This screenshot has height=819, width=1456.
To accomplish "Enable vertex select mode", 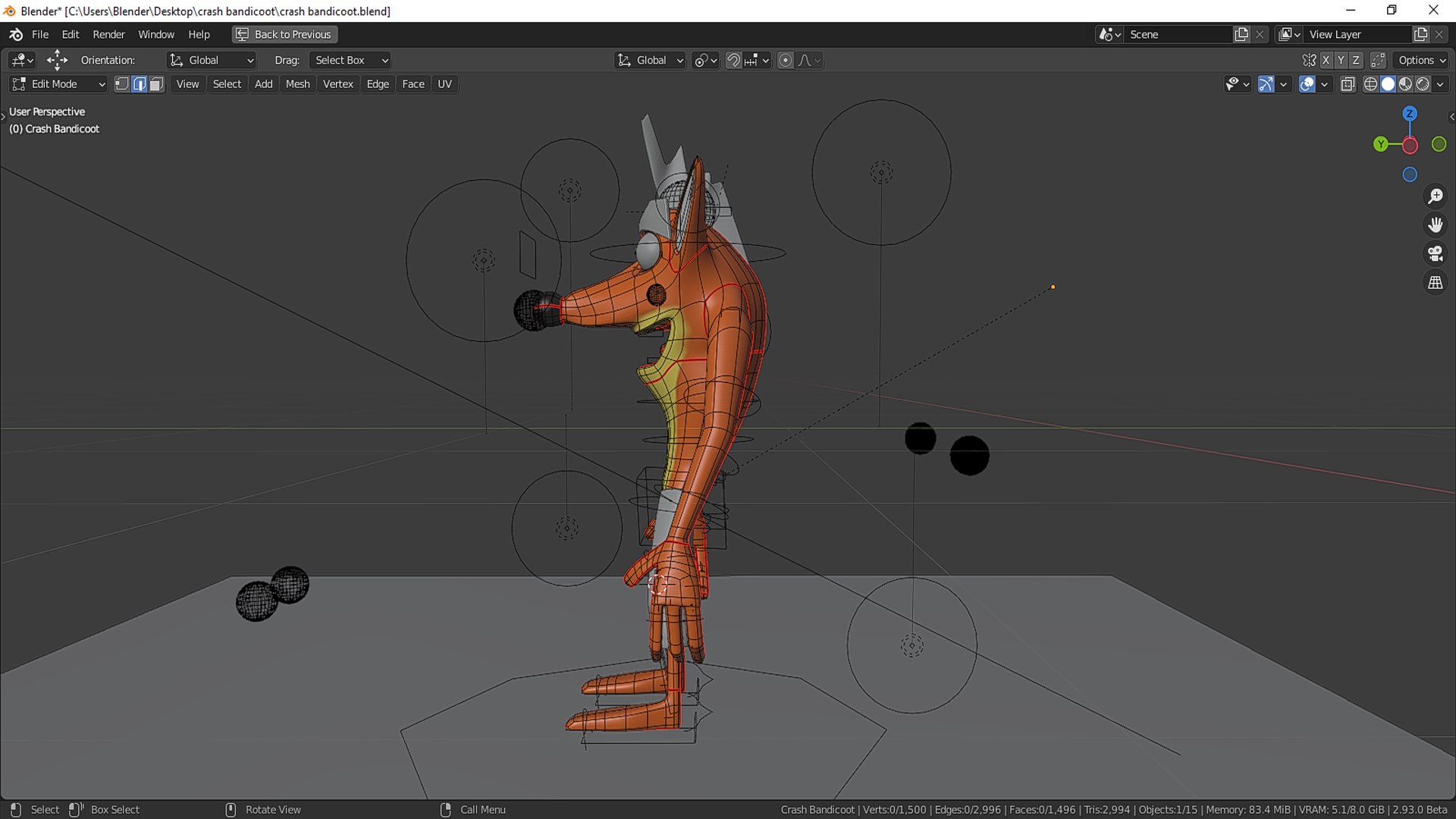I will [122, 84].
